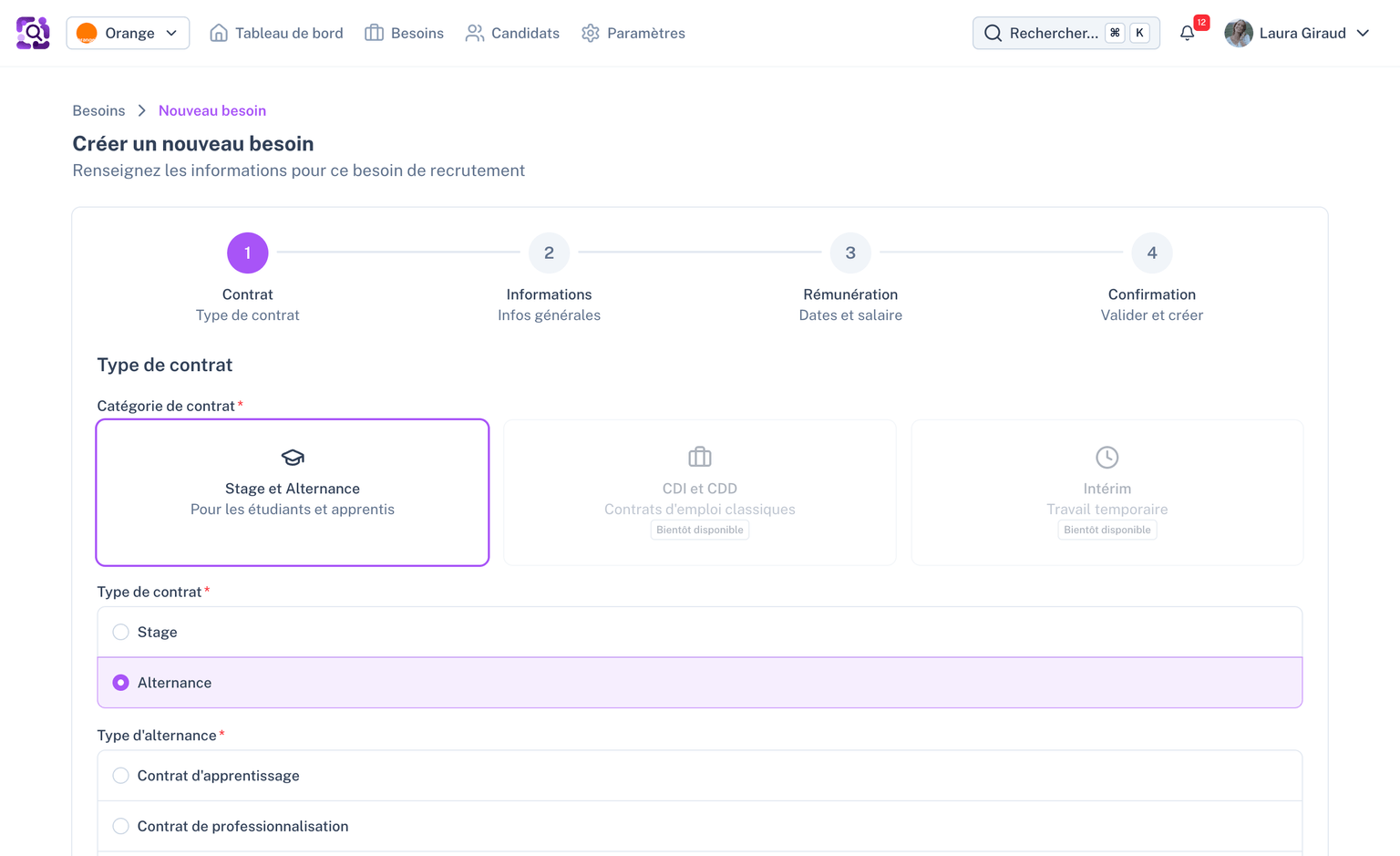Choose Contrat d'apprentissage radio option
This screenshot has height=856, width=1400.
[120, 776]
